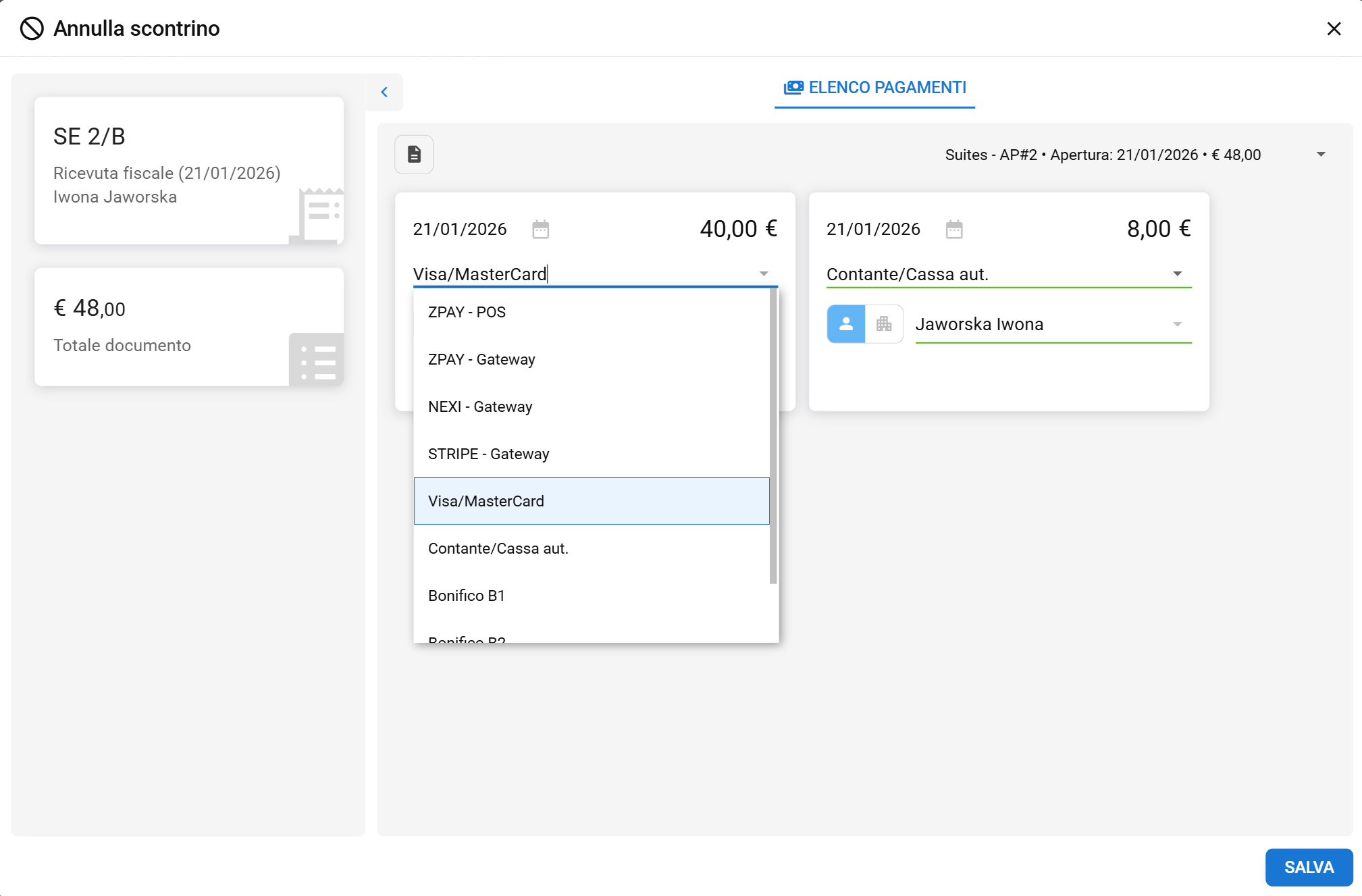Collapse the left panel with the chevron
Viewport: 1362px width, 896px height.
click(x=384, y=92)
